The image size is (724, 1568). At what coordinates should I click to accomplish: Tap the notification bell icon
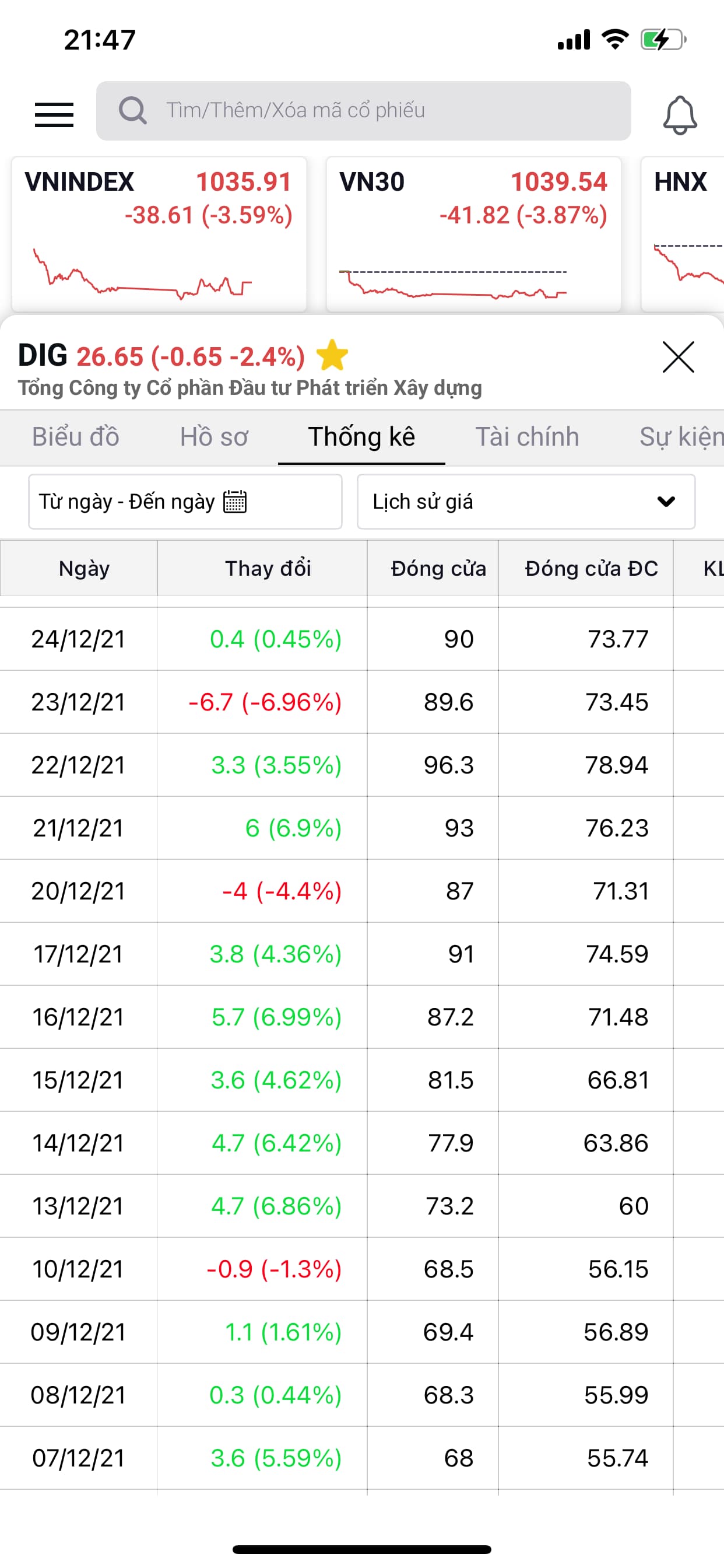[x=679, y=114]
